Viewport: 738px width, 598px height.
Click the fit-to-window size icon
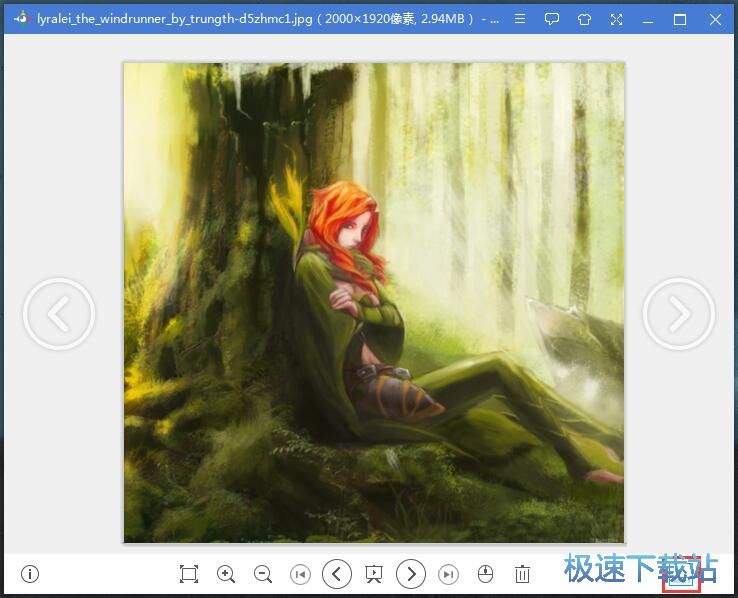189,574
